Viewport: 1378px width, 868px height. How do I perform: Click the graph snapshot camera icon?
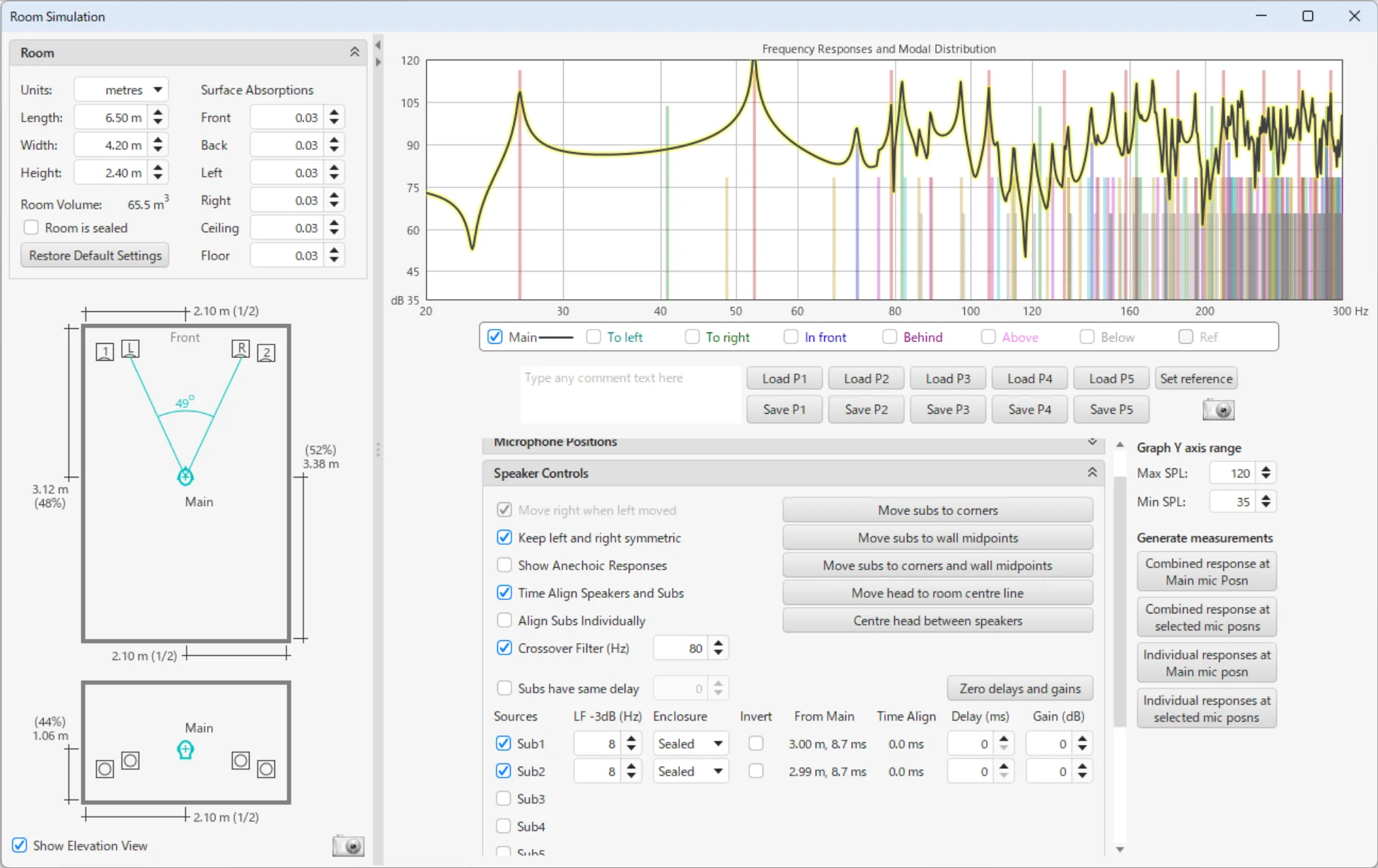pyautogui.click(x=1218, y=410)
